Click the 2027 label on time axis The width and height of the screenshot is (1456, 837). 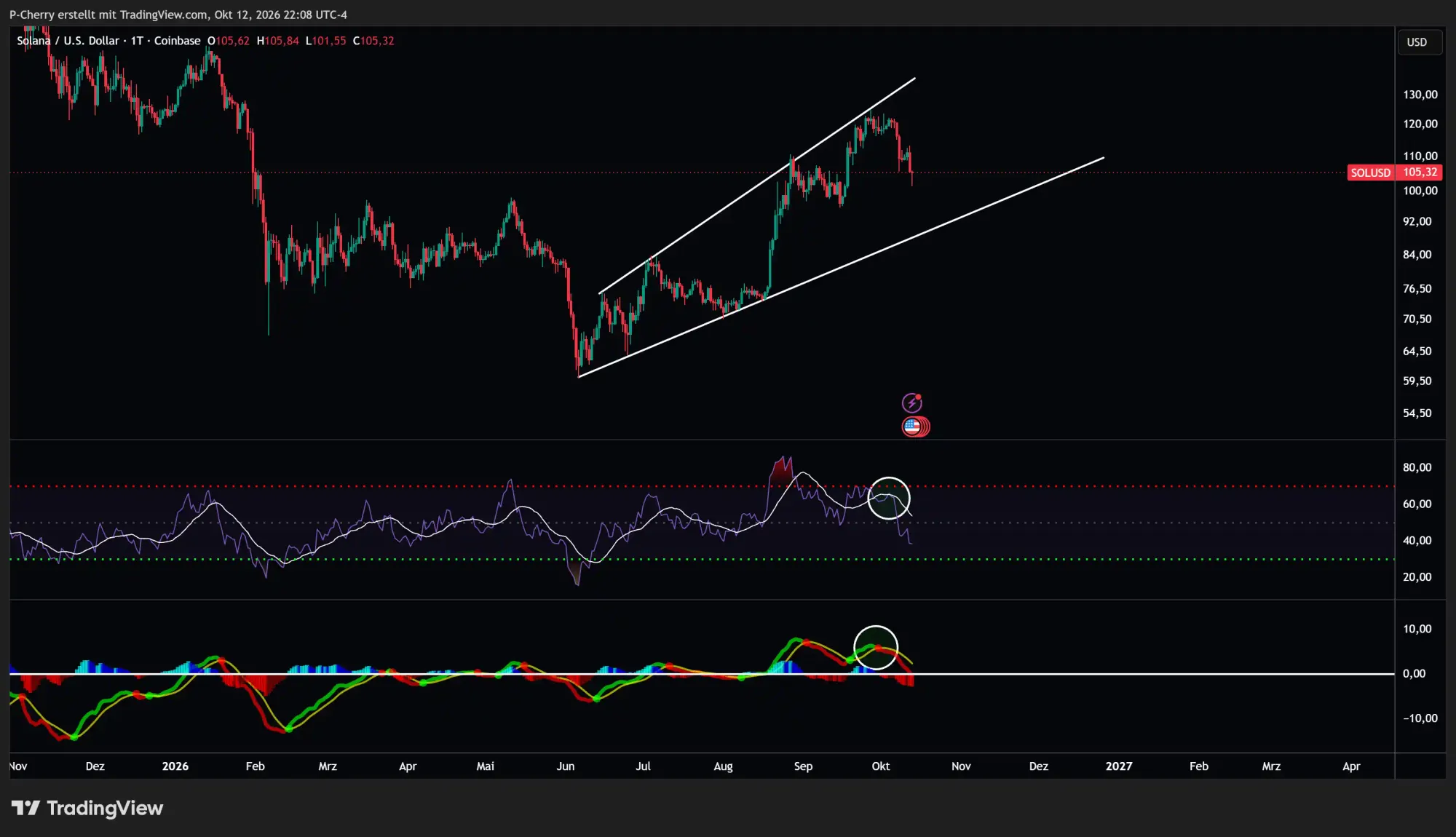[x=1119, y=766]
